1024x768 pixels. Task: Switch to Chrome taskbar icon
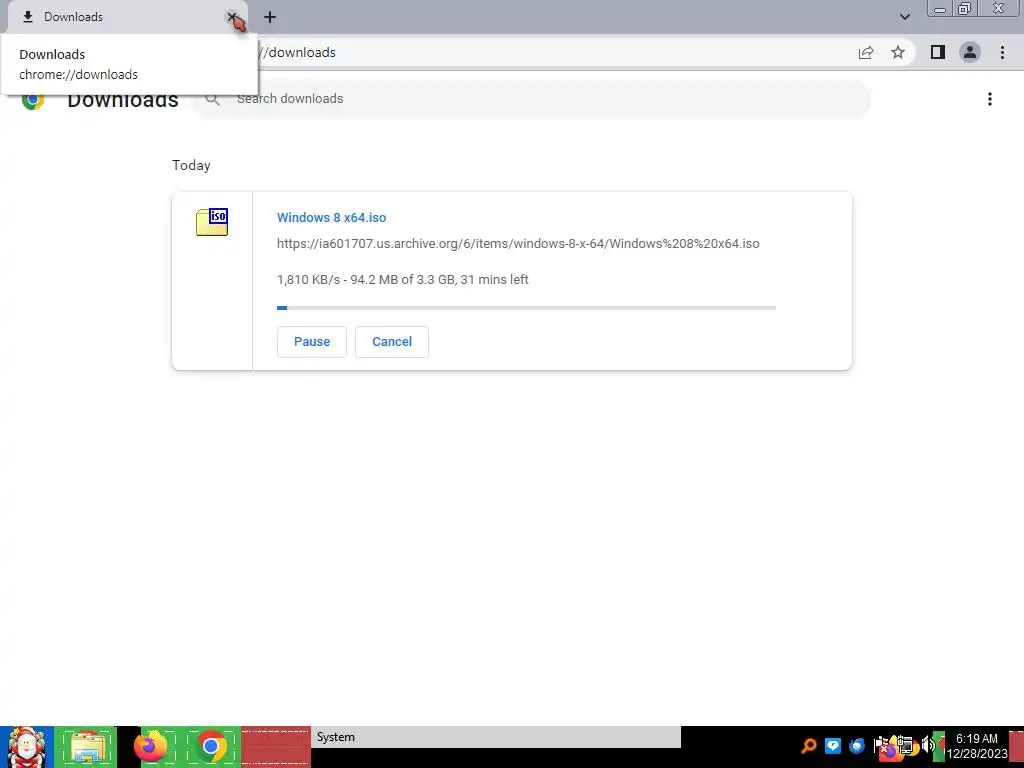(x=211, y=747)
